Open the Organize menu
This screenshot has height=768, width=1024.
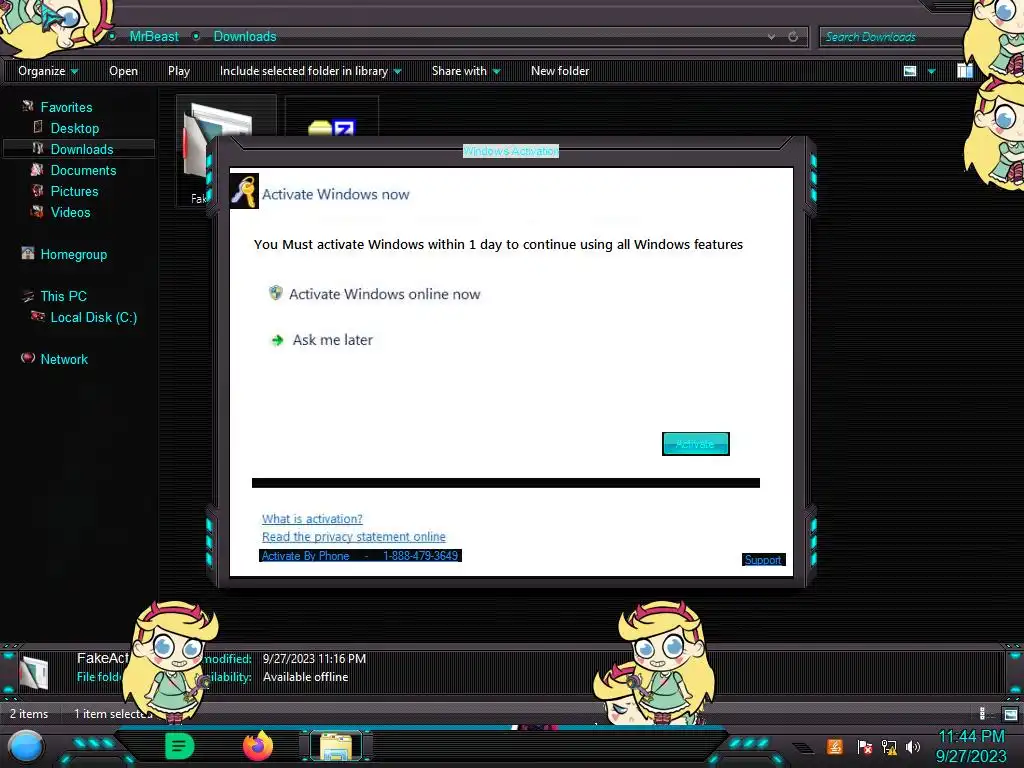coord(48,71)
